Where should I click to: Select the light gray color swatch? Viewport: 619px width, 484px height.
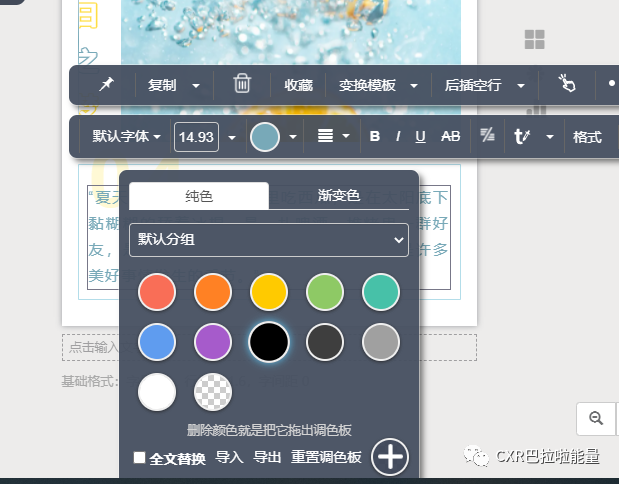pyautogui.click(x=381, y=342)
